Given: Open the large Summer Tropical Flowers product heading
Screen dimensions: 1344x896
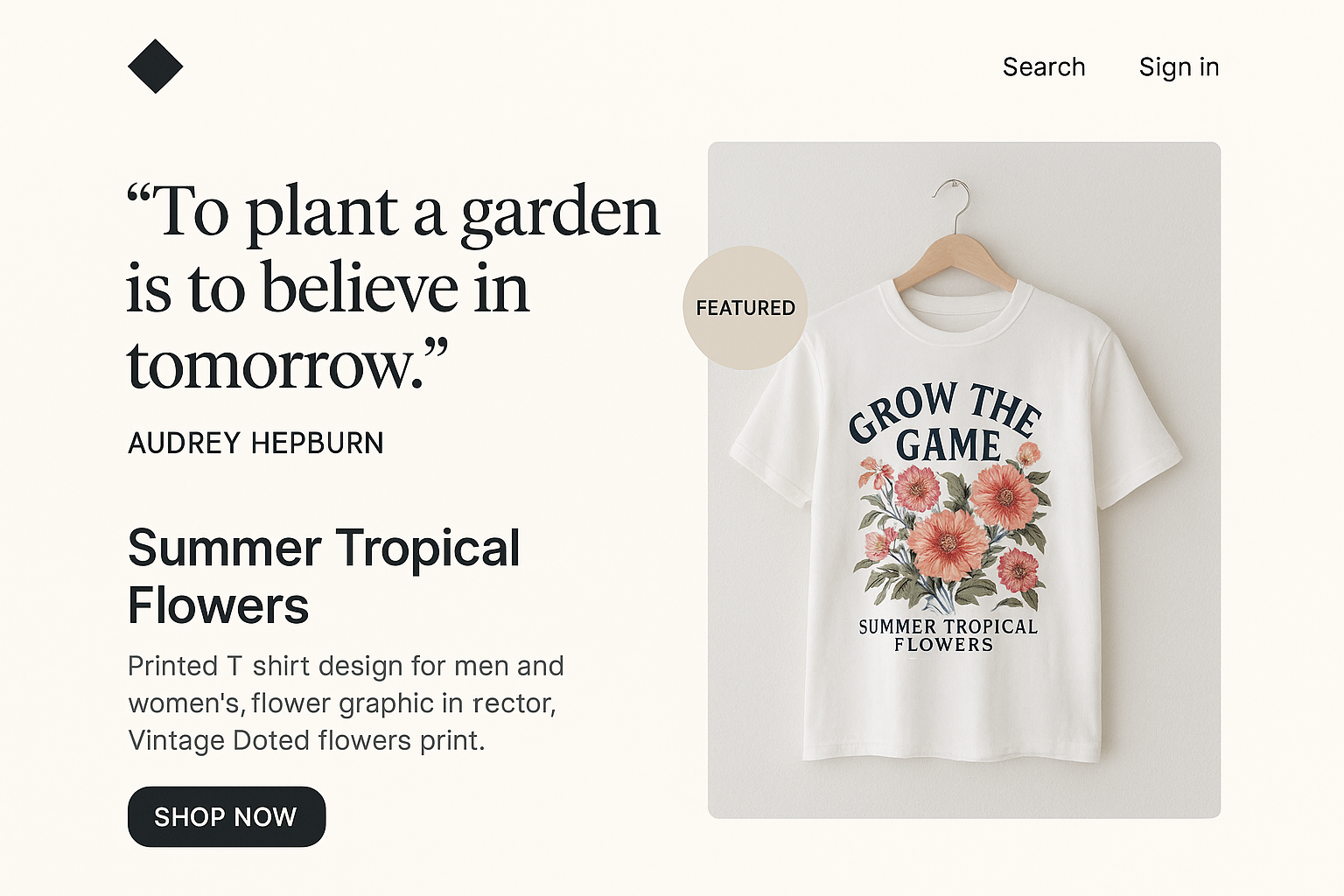Looking at the screenshot, I should [324, 577].
